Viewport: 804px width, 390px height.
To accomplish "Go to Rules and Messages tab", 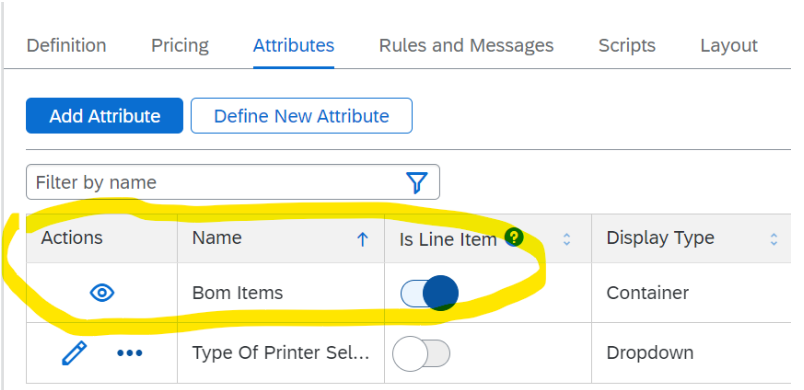I will 466,46.
